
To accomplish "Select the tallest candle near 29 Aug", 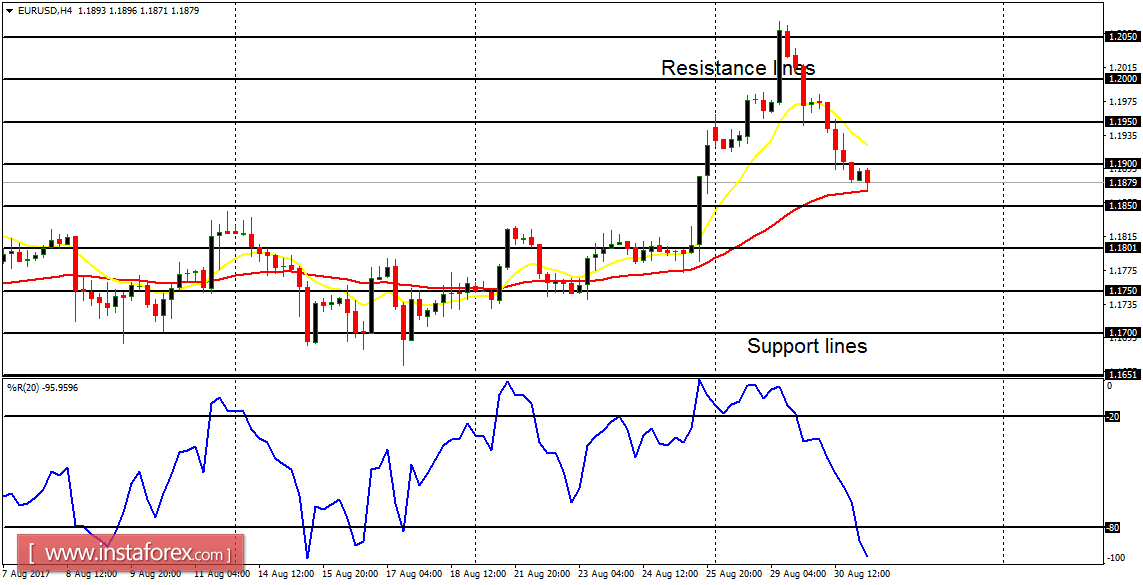I will click(780, 60).
